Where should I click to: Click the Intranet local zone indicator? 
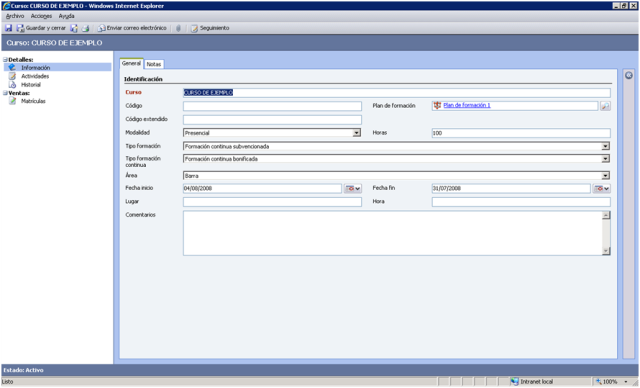pos(532,382)
